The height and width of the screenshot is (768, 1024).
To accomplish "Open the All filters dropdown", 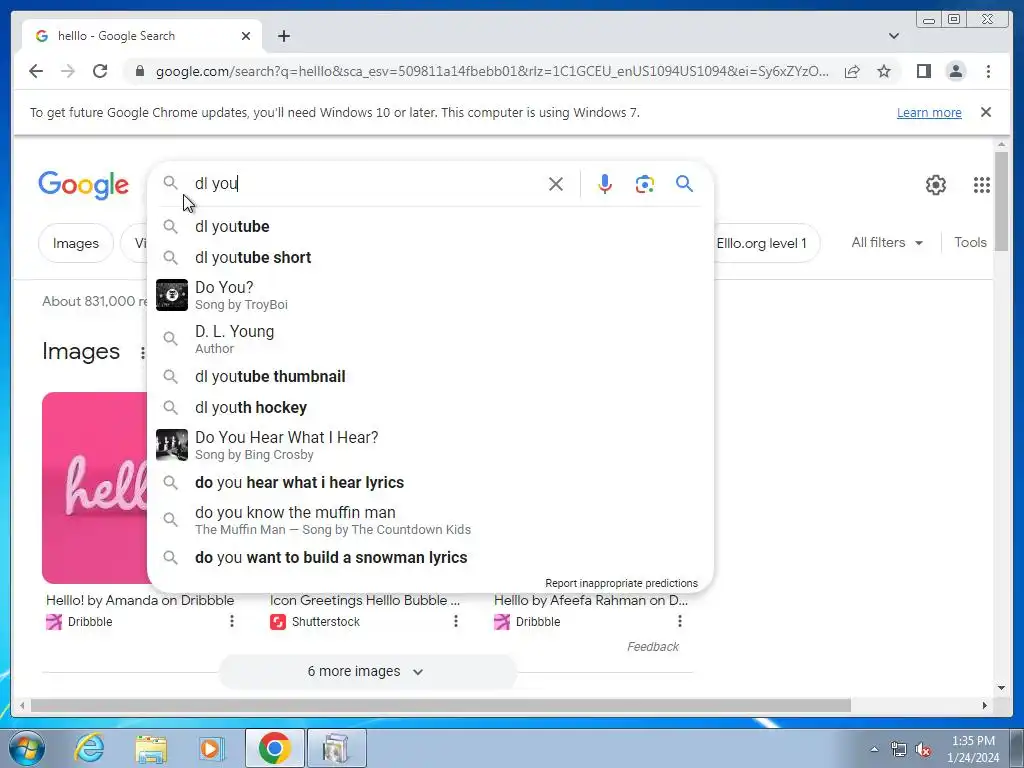I will (x=887, y=242).
